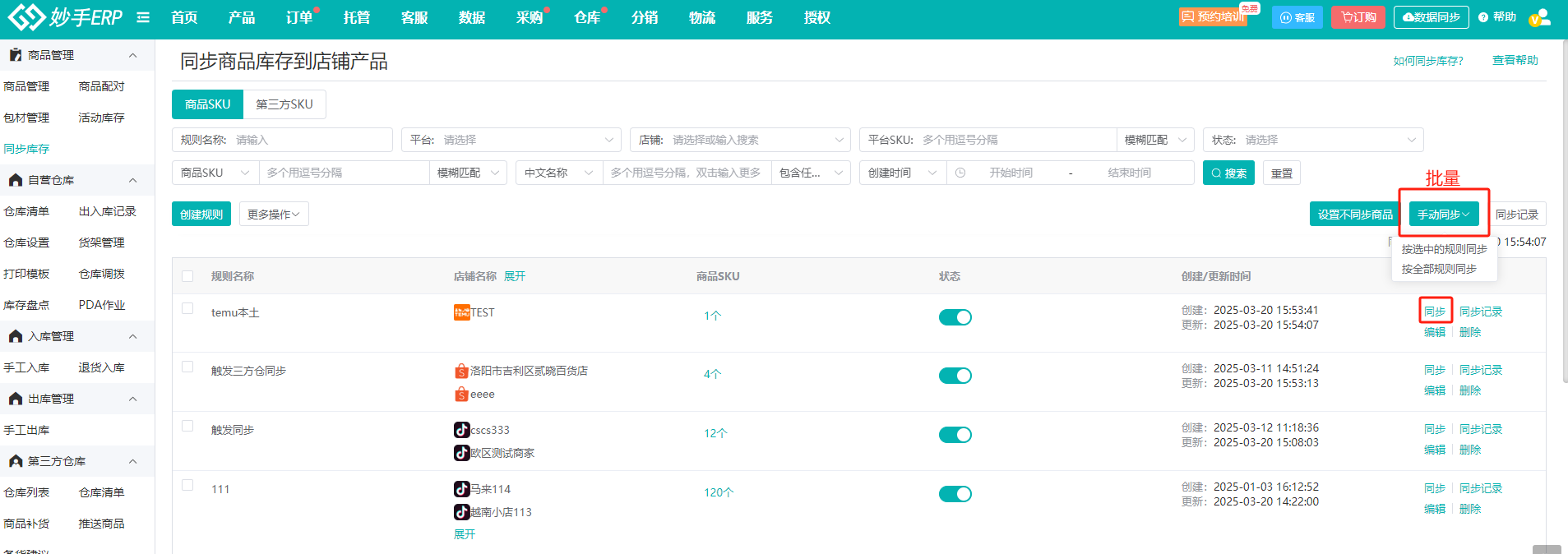Click the 妙手ERP logo
The height and width of the screenshot is (554, 1568).
click(65, 16)
